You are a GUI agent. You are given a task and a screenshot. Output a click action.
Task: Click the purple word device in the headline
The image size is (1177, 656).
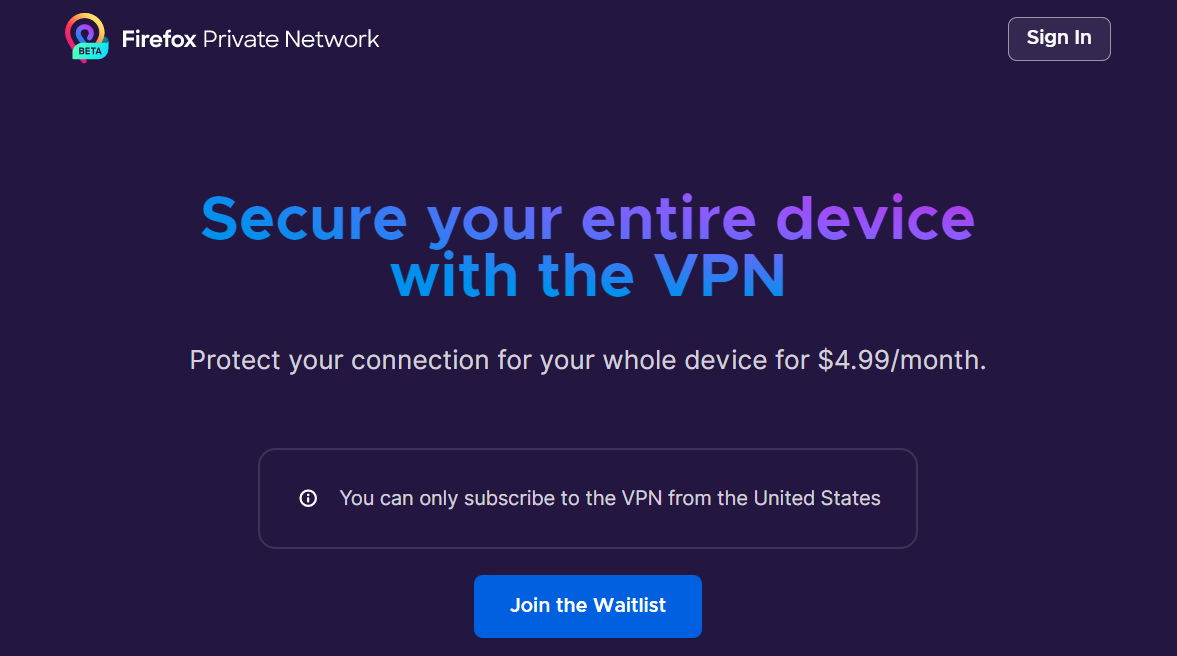point(875,219)
